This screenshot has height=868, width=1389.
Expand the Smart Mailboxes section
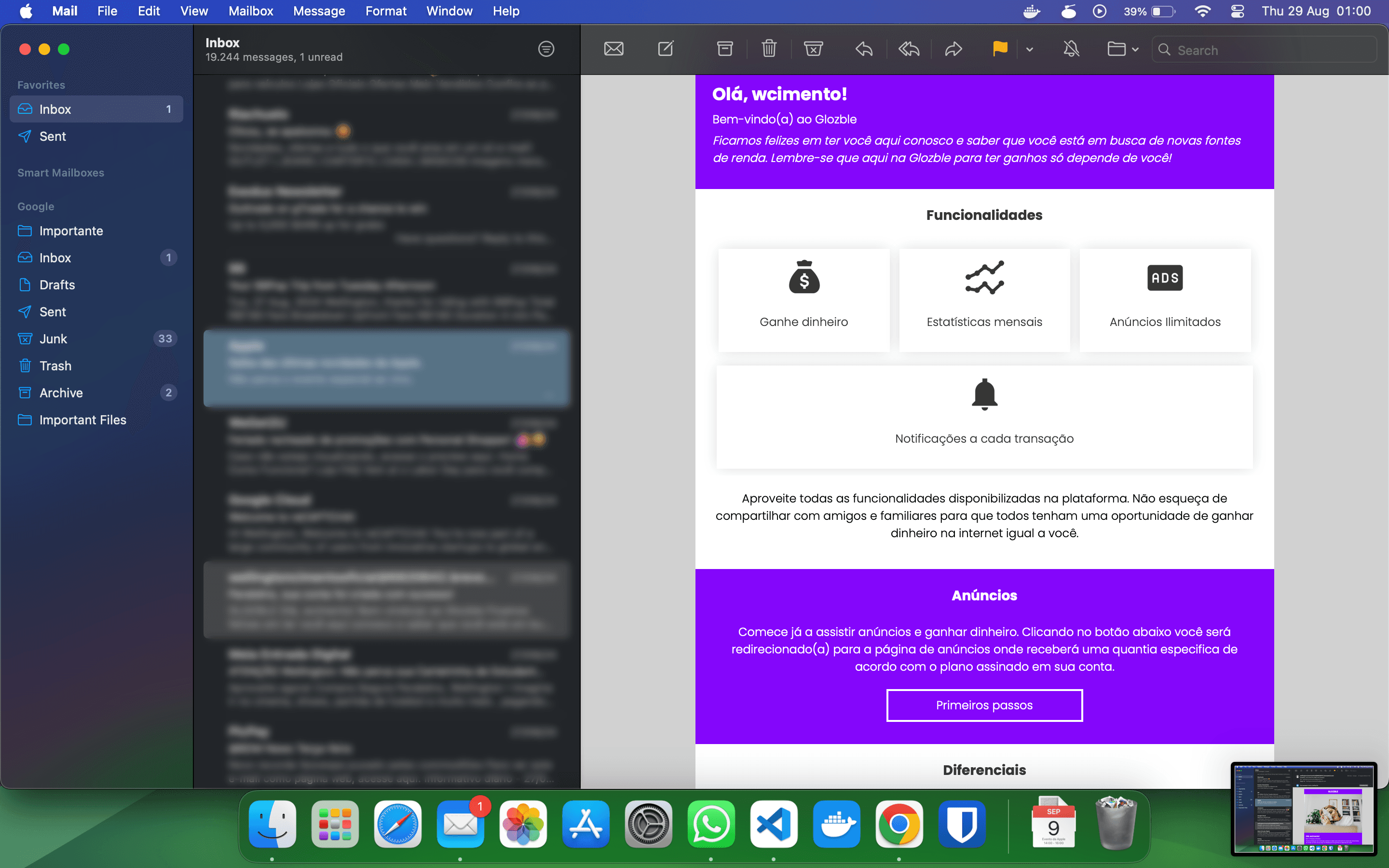(x=60, y=173)
